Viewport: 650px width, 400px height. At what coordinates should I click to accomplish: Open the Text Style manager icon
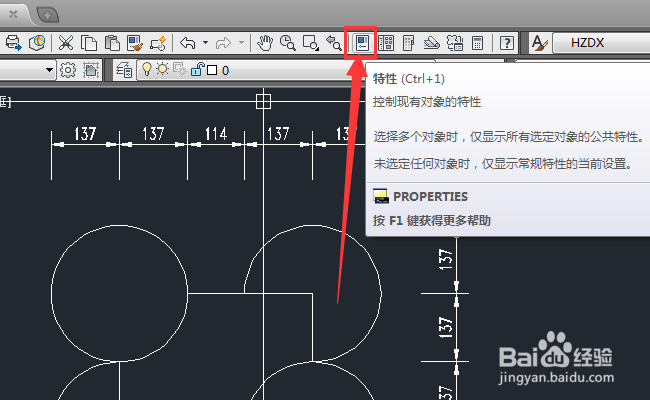click(x=540, y=43)
